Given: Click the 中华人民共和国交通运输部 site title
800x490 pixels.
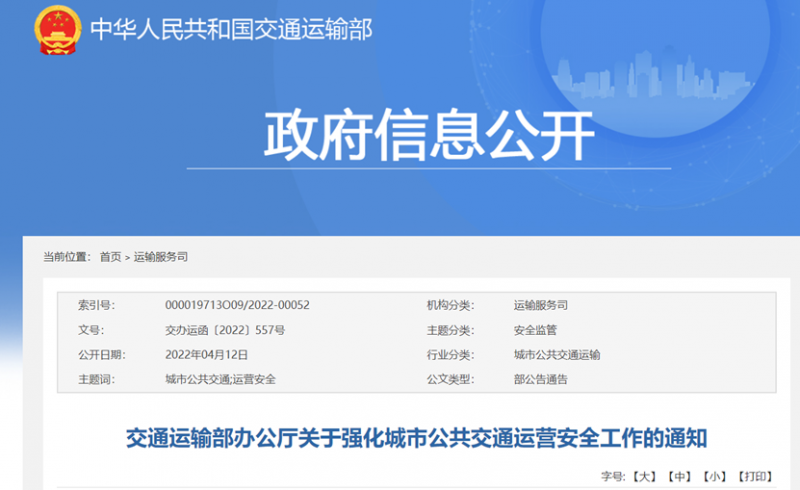Looking at the screenshot, I should pos(231,30).
